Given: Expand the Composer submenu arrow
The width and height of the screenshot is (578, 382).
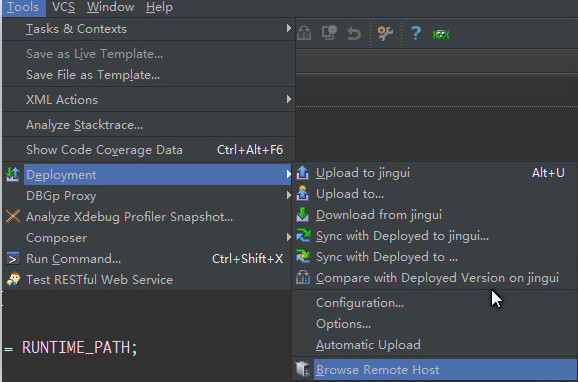Looking at the screenshot, I should pos(289,237).
